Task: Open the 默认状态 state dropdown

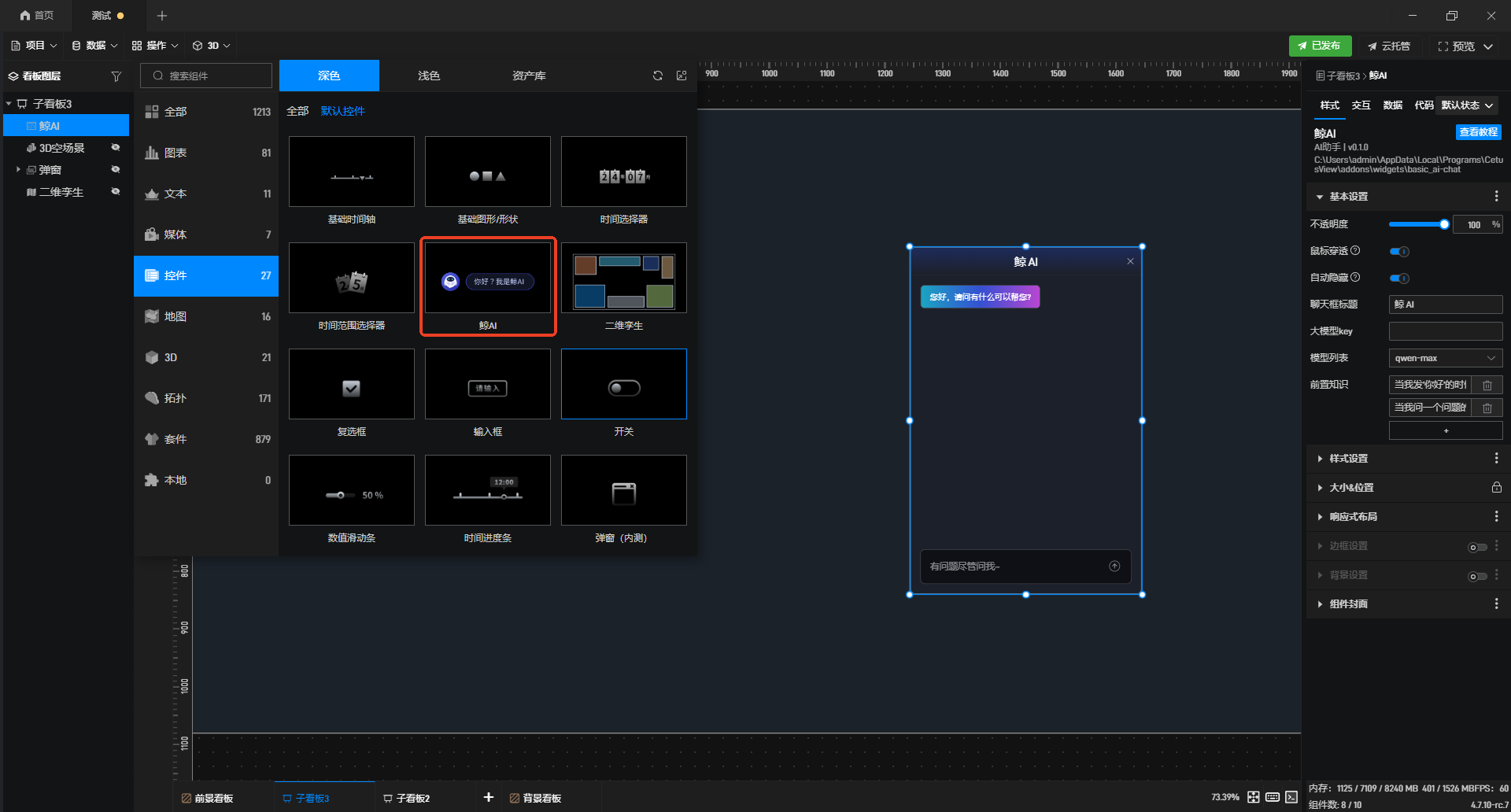Action: [x=1468, y=105]
